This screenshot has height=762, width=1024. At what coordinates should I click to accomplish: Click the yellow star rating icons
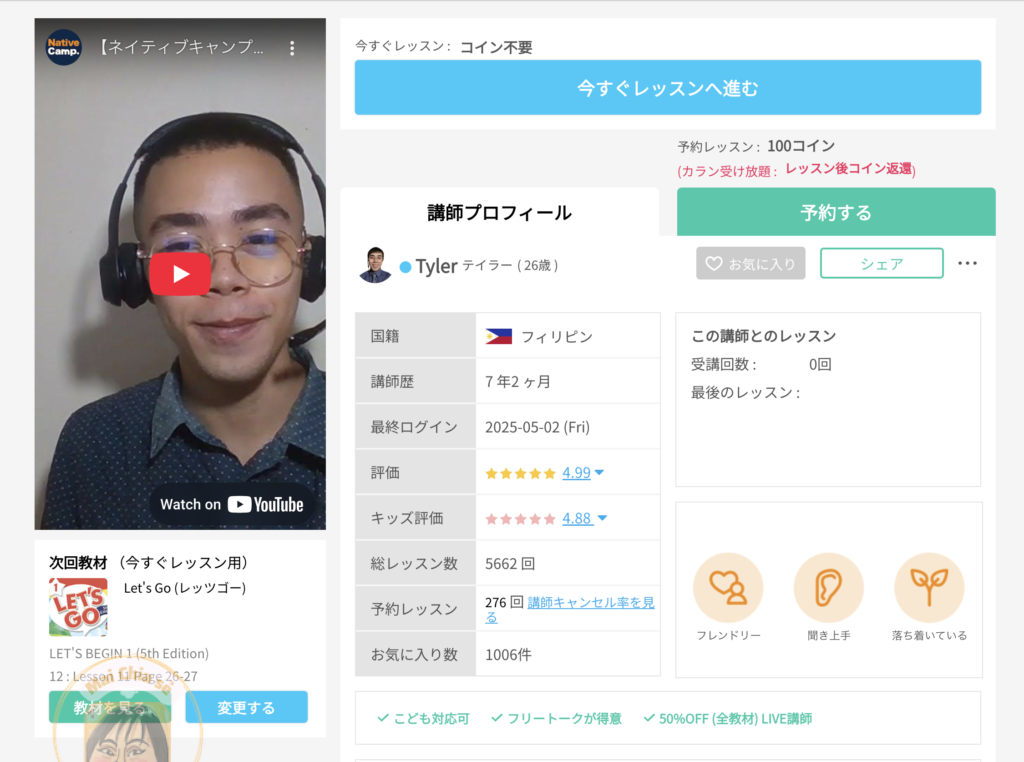click(520, 473)
